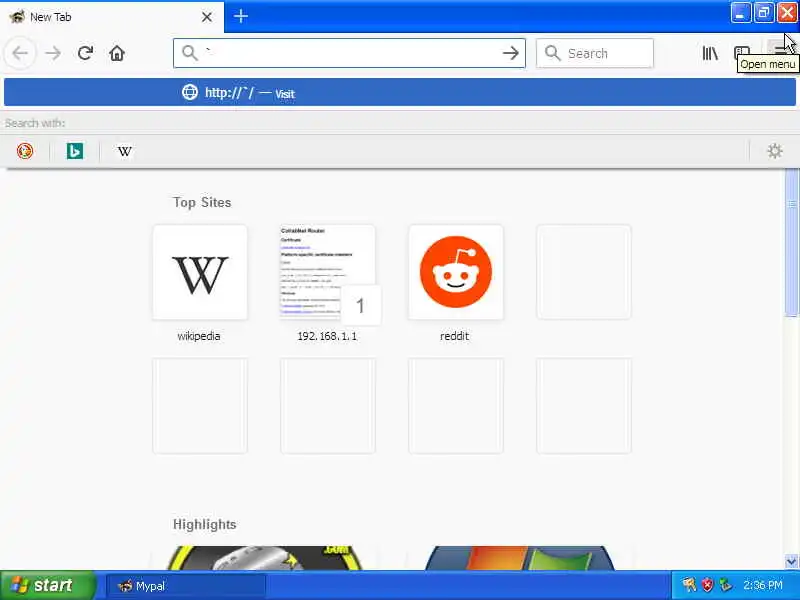Open the right Highlights card with Windows logo

click(519, 557)
